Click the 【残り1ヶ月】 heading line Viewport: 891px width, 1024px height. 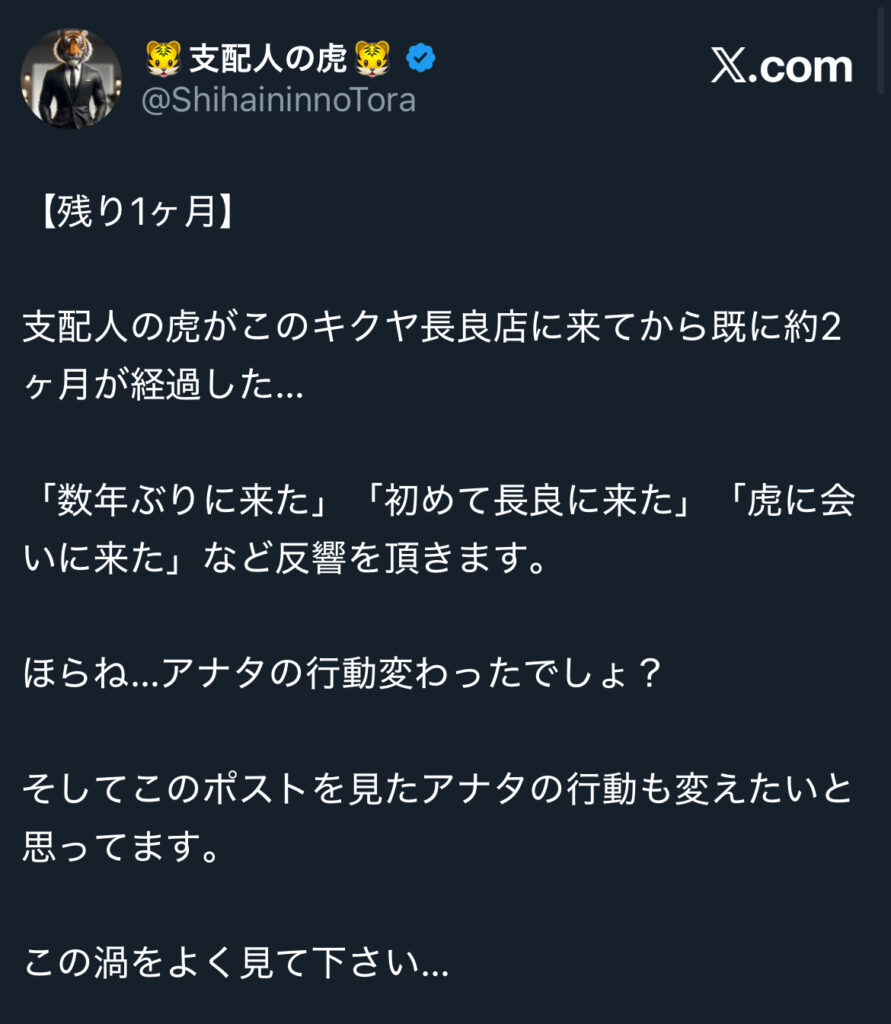129,214
